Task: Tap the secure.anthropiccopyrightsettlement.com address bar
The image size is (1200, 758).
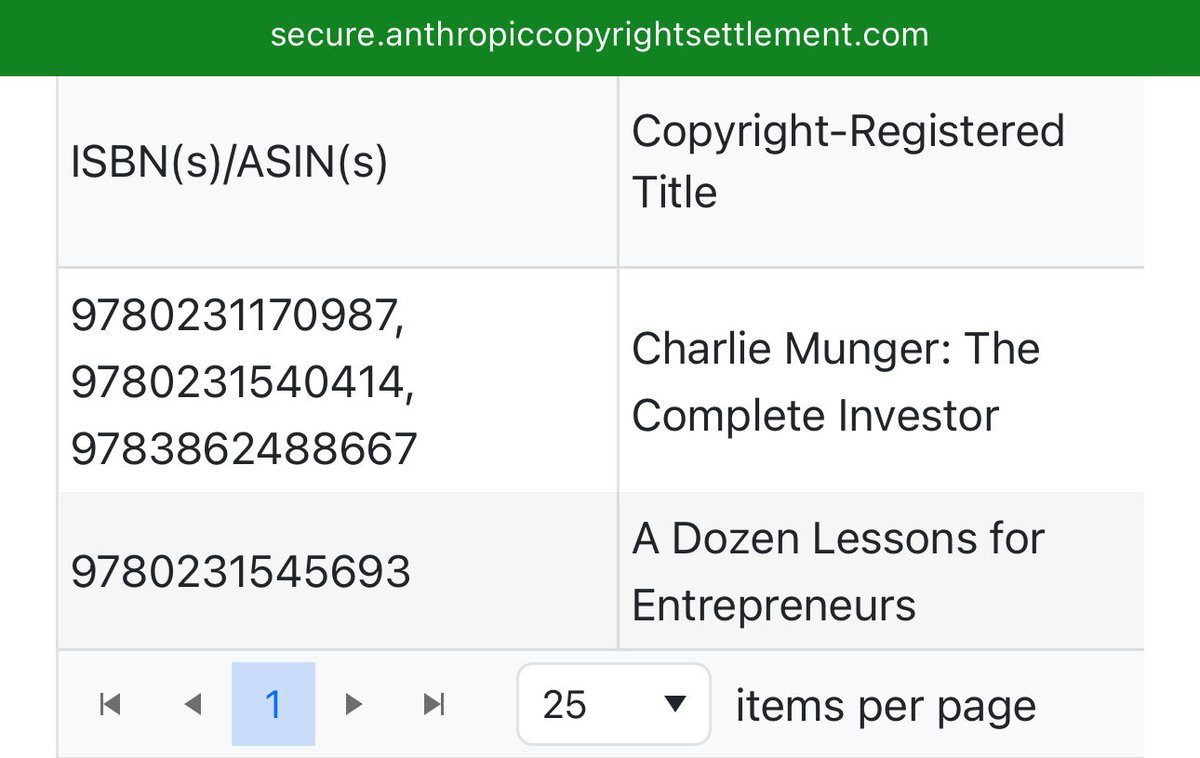Action: pos(600,36)
